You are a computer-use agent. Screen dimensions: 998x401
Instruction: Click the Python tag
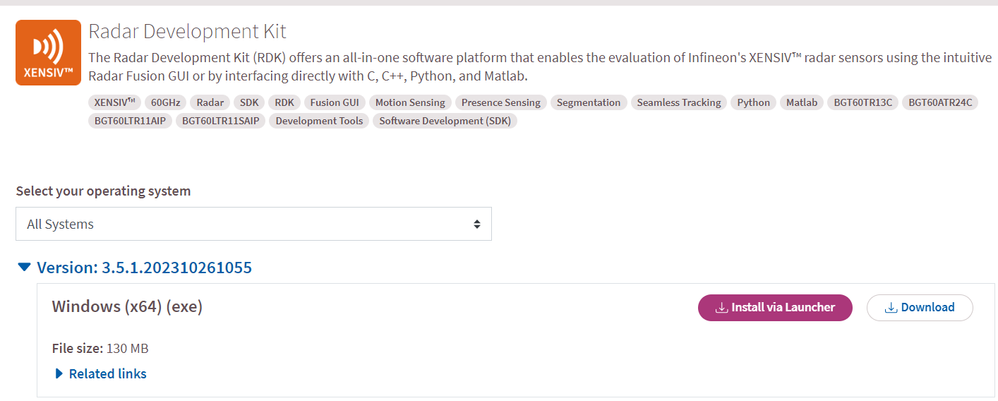click(x=753, y=102)
